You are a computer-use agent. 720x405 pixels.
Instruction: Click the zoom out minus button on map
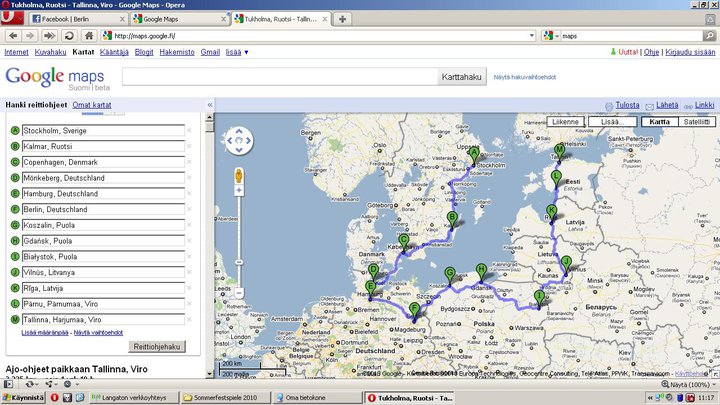pyautogui.click(x=239, y=294)
